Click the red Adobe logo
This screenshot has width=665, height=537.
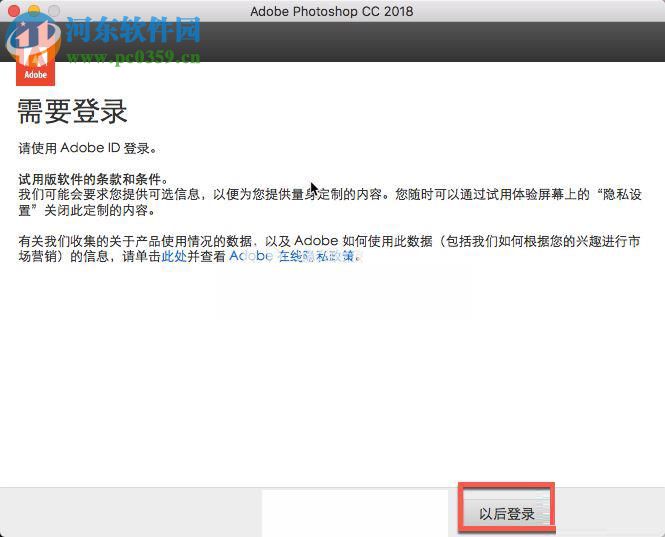coord(35,64)
